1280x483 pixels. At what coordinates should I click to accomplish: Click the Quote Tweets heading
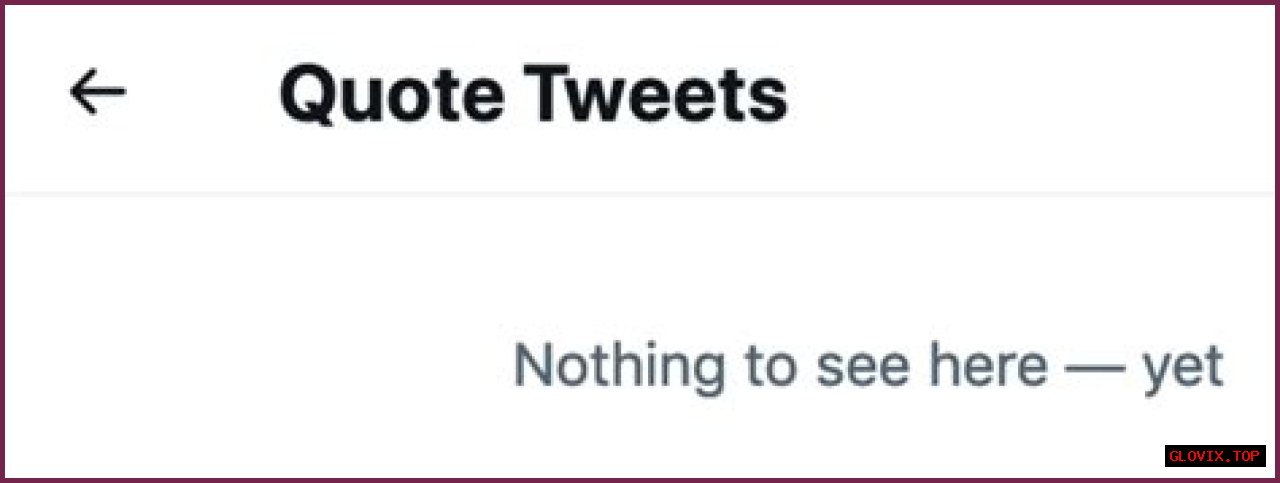533,96
